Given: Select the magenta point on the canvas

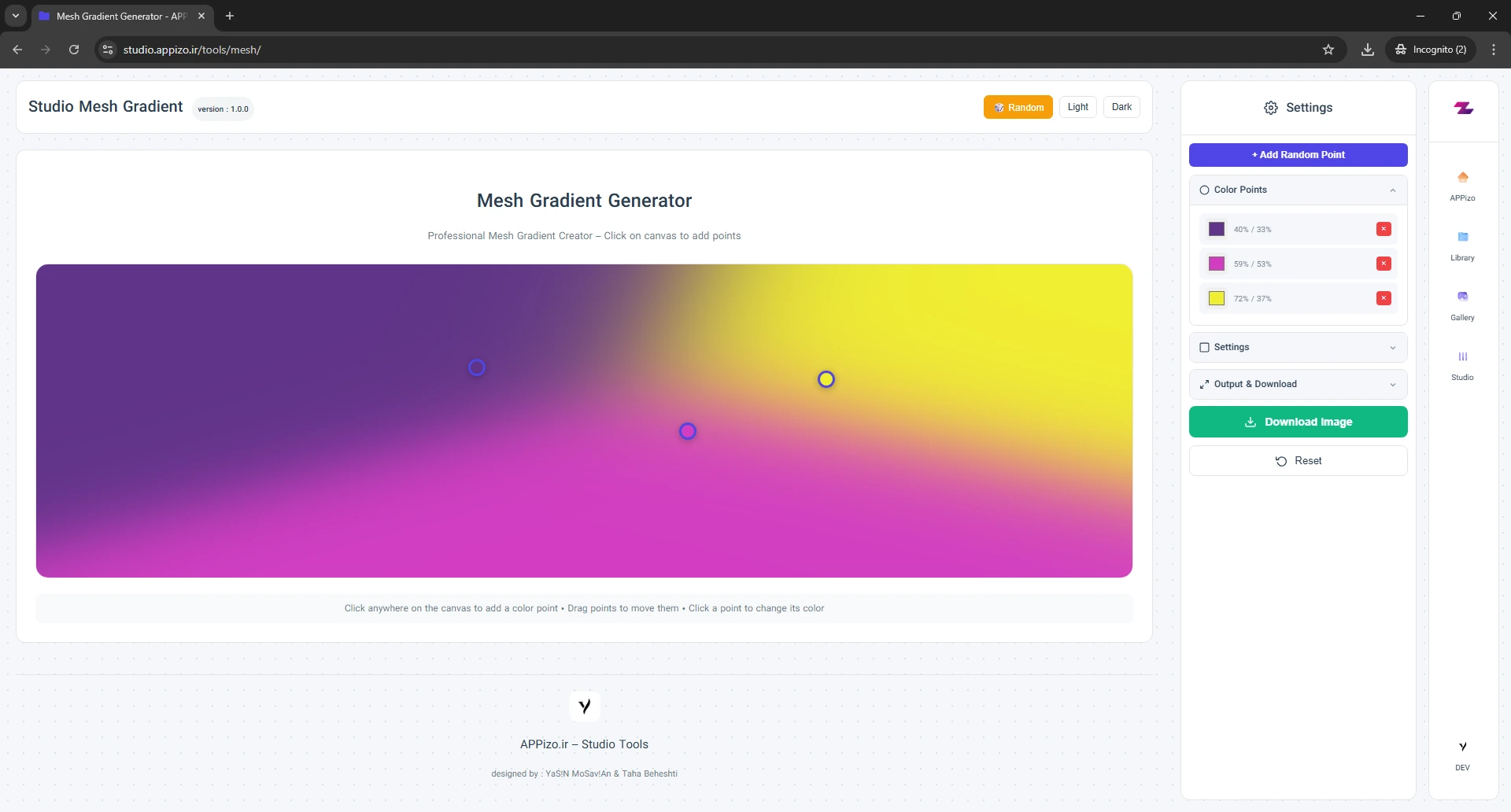Looking at the screenshot, I should point(688,431).
